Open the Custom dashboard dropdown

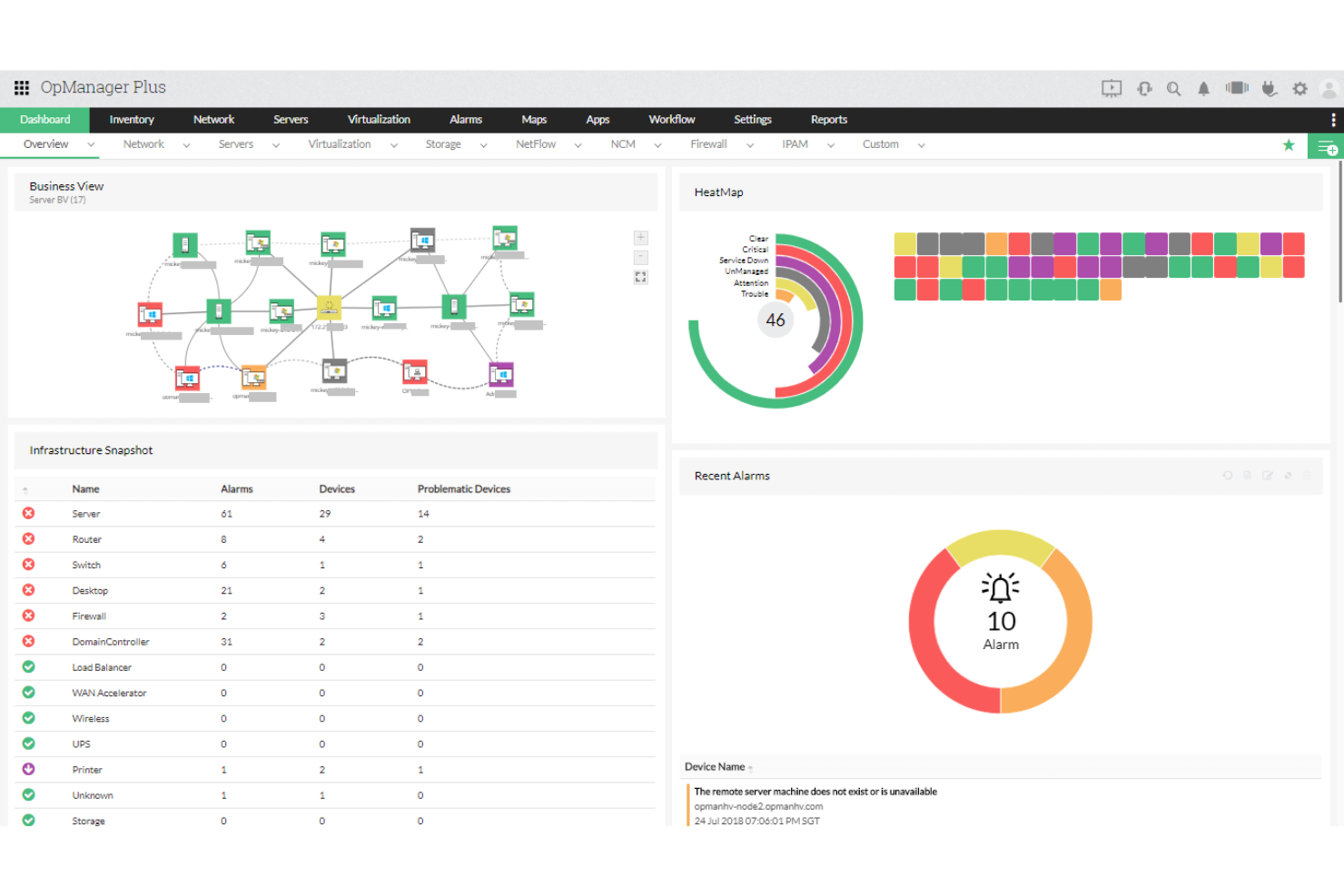point(921,144)
